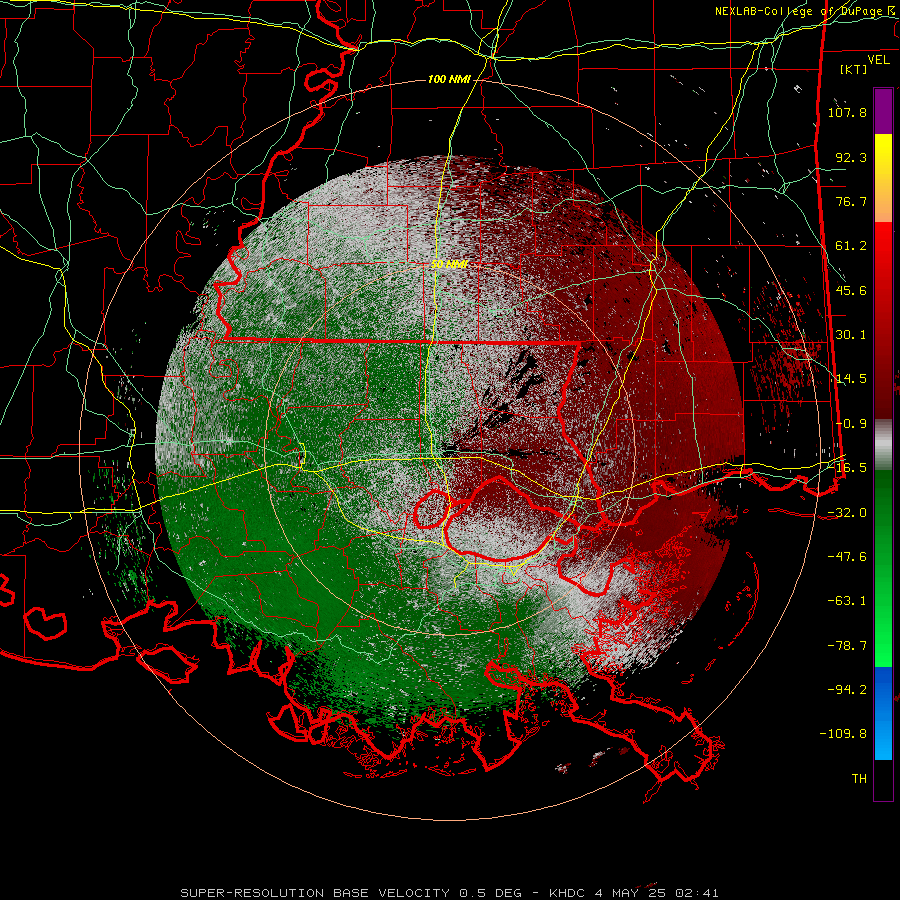This screenshot has width=900, height=900.
Task: Pick the purple segment of the color bar
Action: [x=883, y=111]
